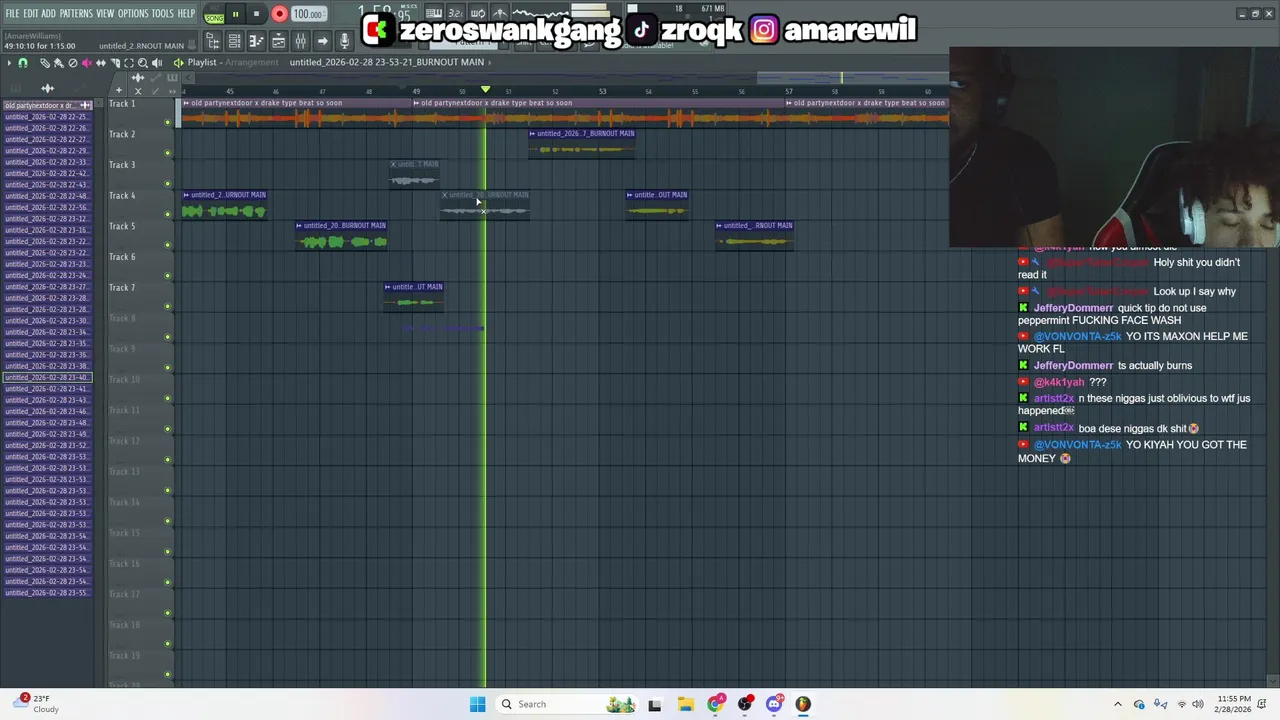Click the waveform icon in the clip filter grid
Screen dimensions: 1280x720
pyautogui.click(x=138, y=78)
